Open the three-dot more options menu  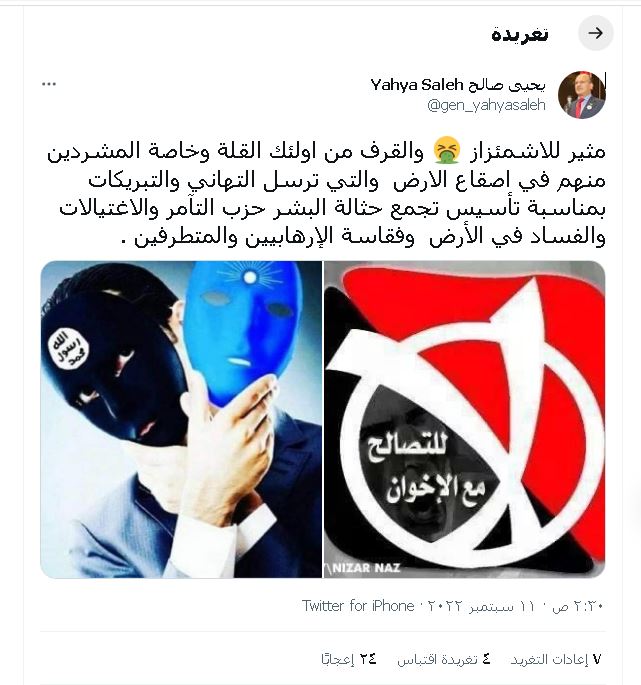(x=49, y=84)
